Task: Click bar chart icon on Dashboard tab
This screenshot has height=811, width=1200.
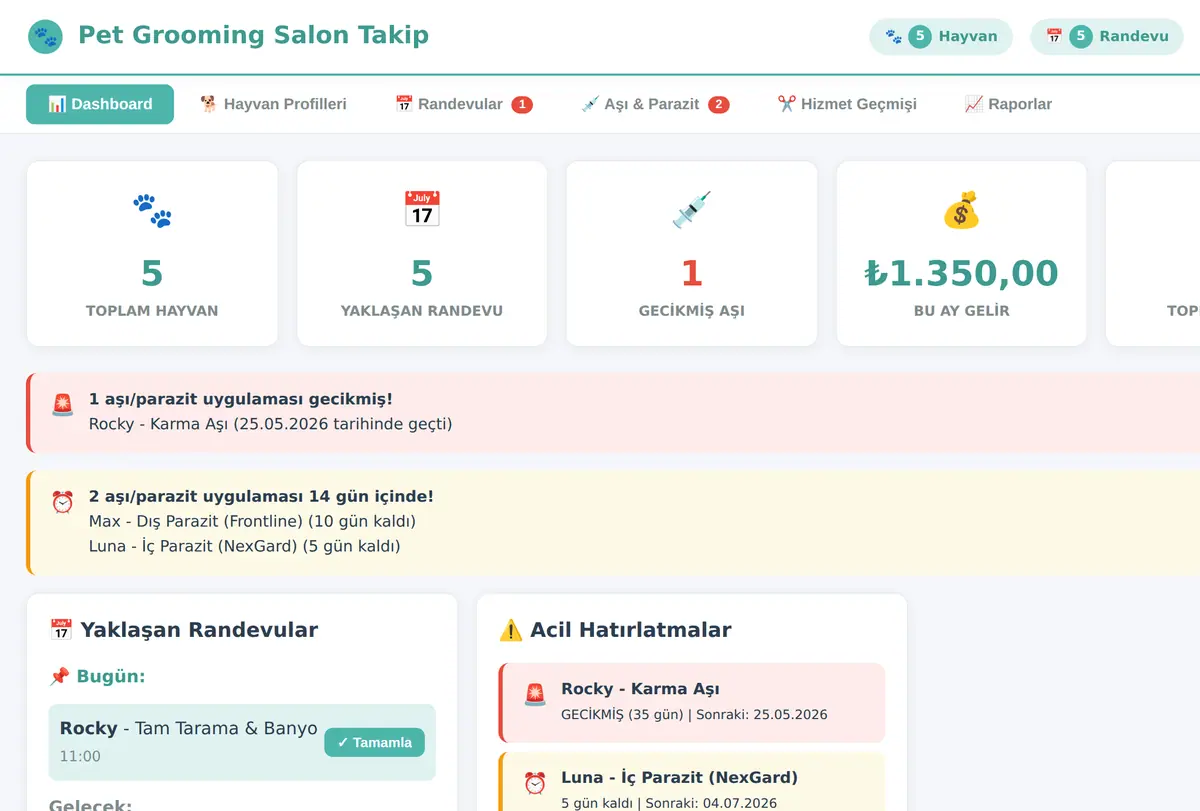Action: [57, 104]
